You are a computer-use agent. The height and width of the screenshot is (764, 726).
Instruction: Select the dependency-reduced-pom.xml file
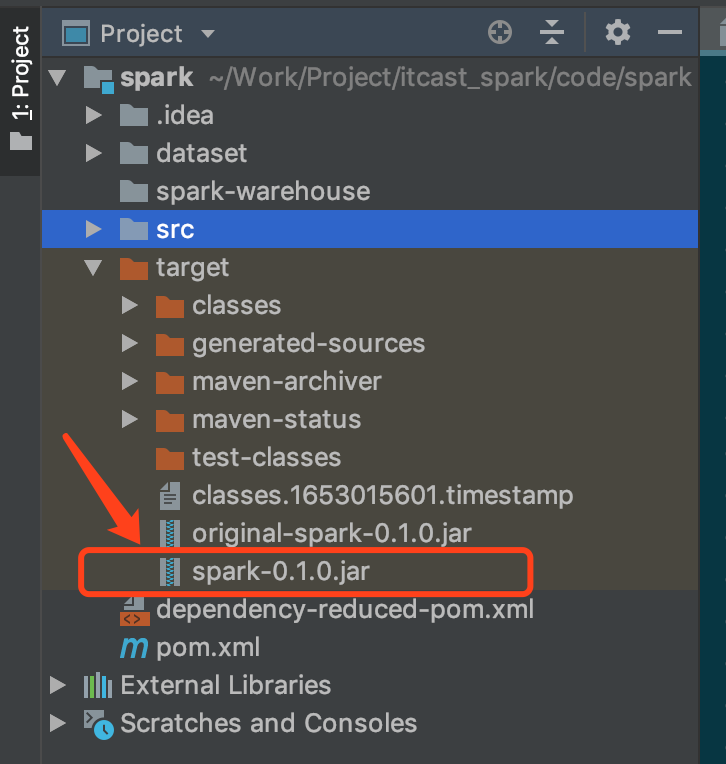327,610
